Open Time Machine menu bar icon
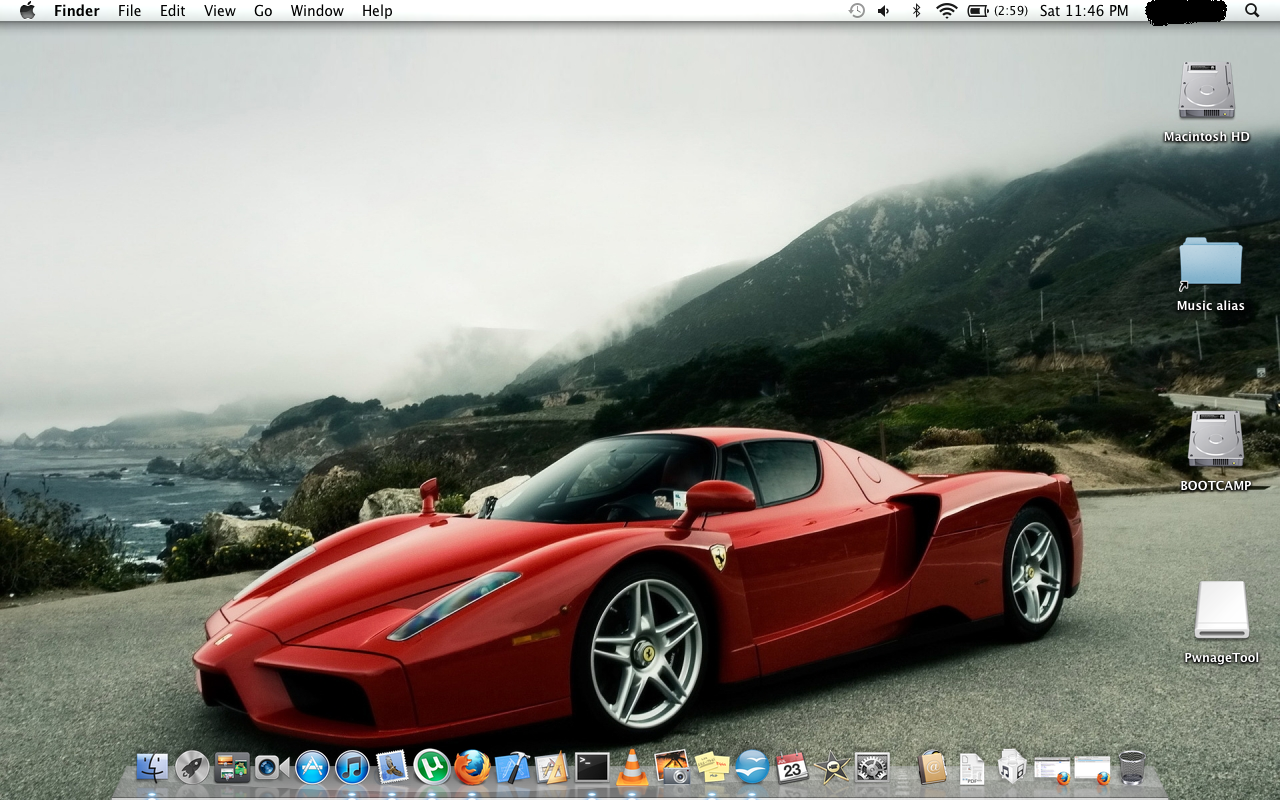 [857, 11]
